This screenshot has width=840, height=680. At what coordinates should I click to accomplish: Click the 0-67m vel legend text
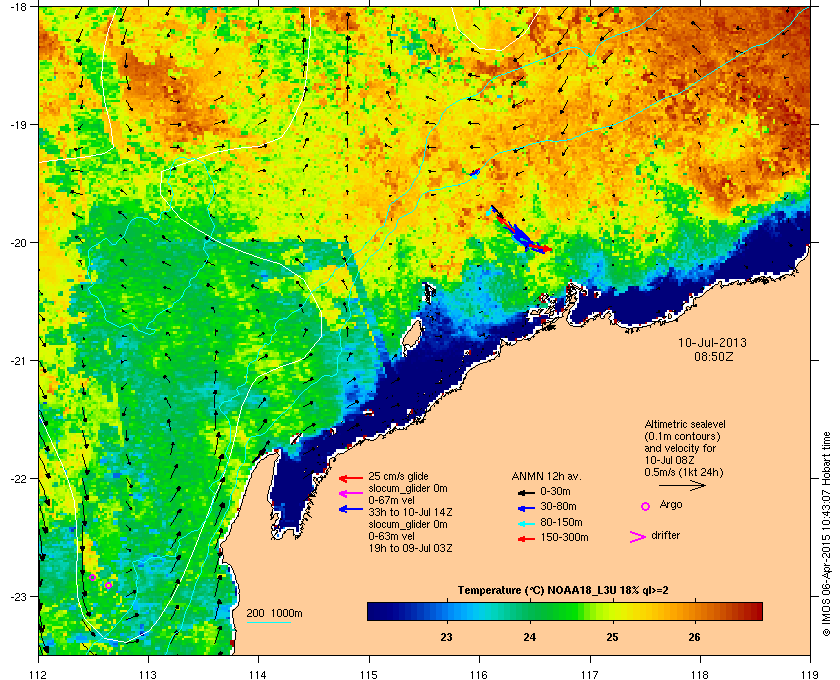[x=391, y=500]
